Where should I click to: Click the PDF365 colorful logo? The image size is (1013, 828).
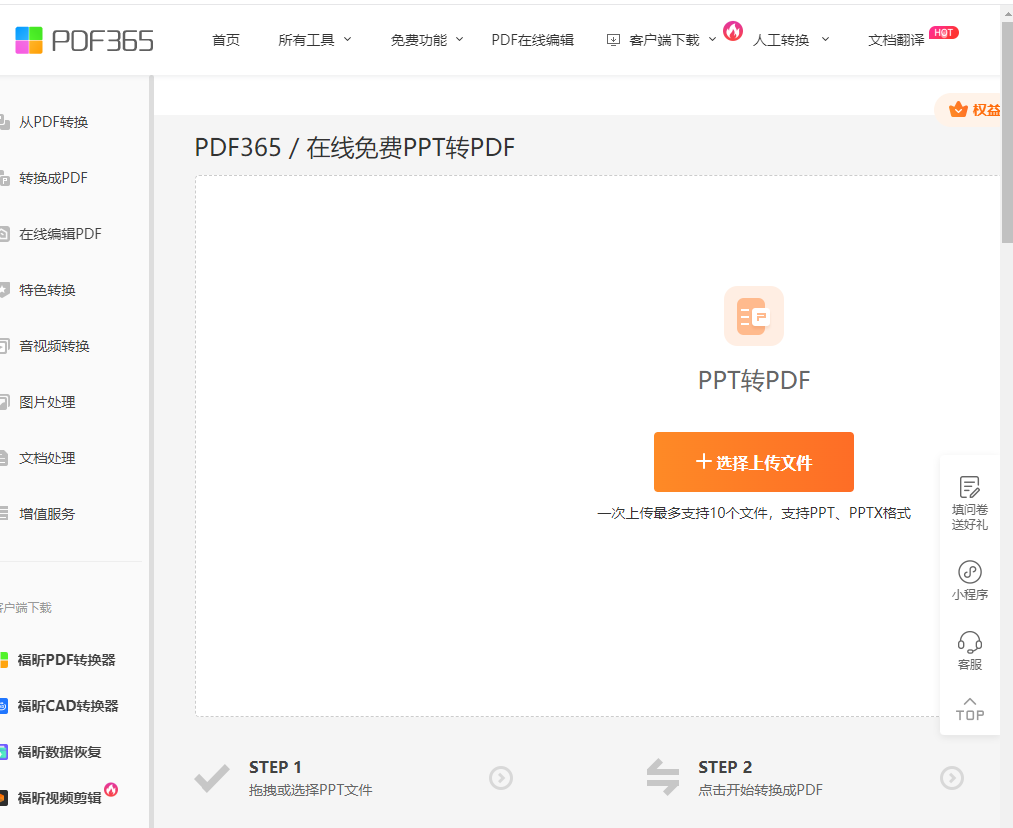29,40
